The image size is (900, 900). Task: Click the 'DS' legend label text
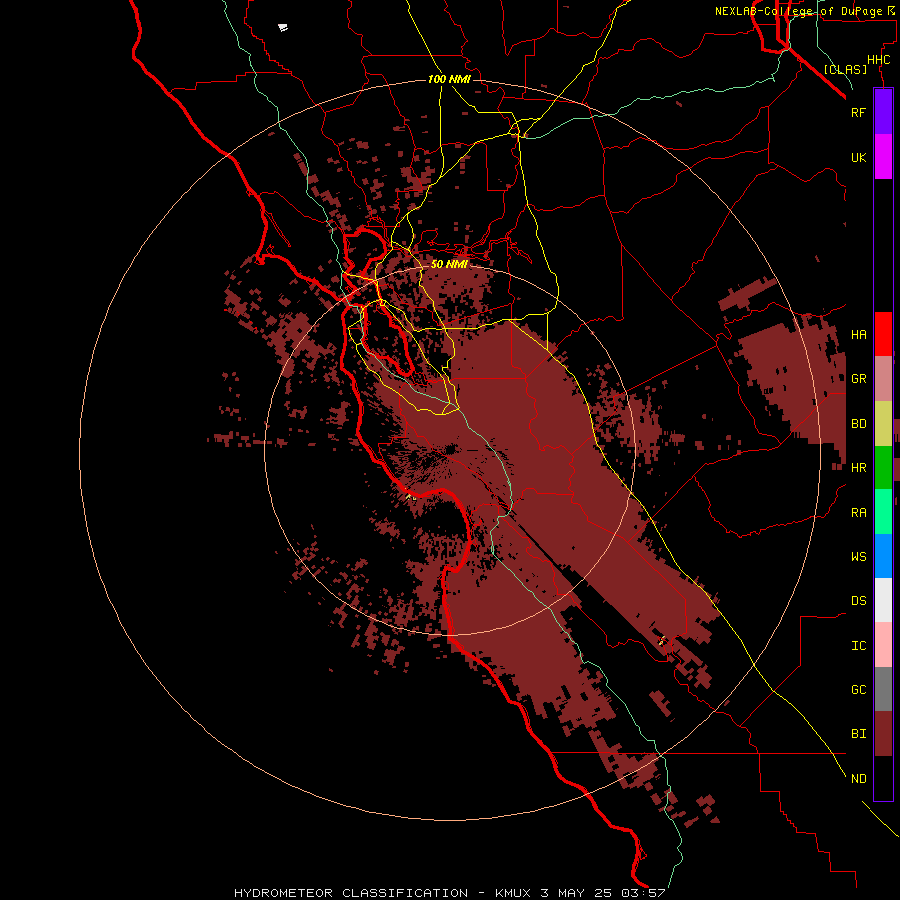click(x=858, y=600)
